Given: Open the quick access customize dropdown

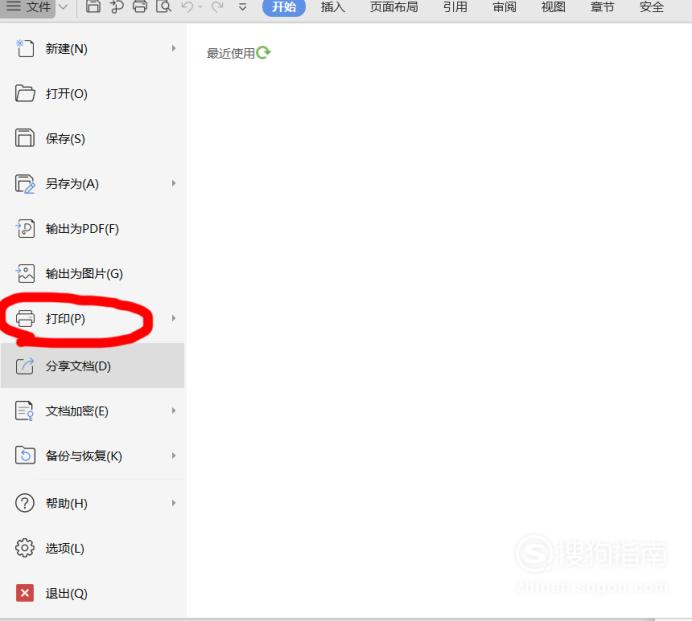Looking at the screenshot, I should click(x=242, y=7).
